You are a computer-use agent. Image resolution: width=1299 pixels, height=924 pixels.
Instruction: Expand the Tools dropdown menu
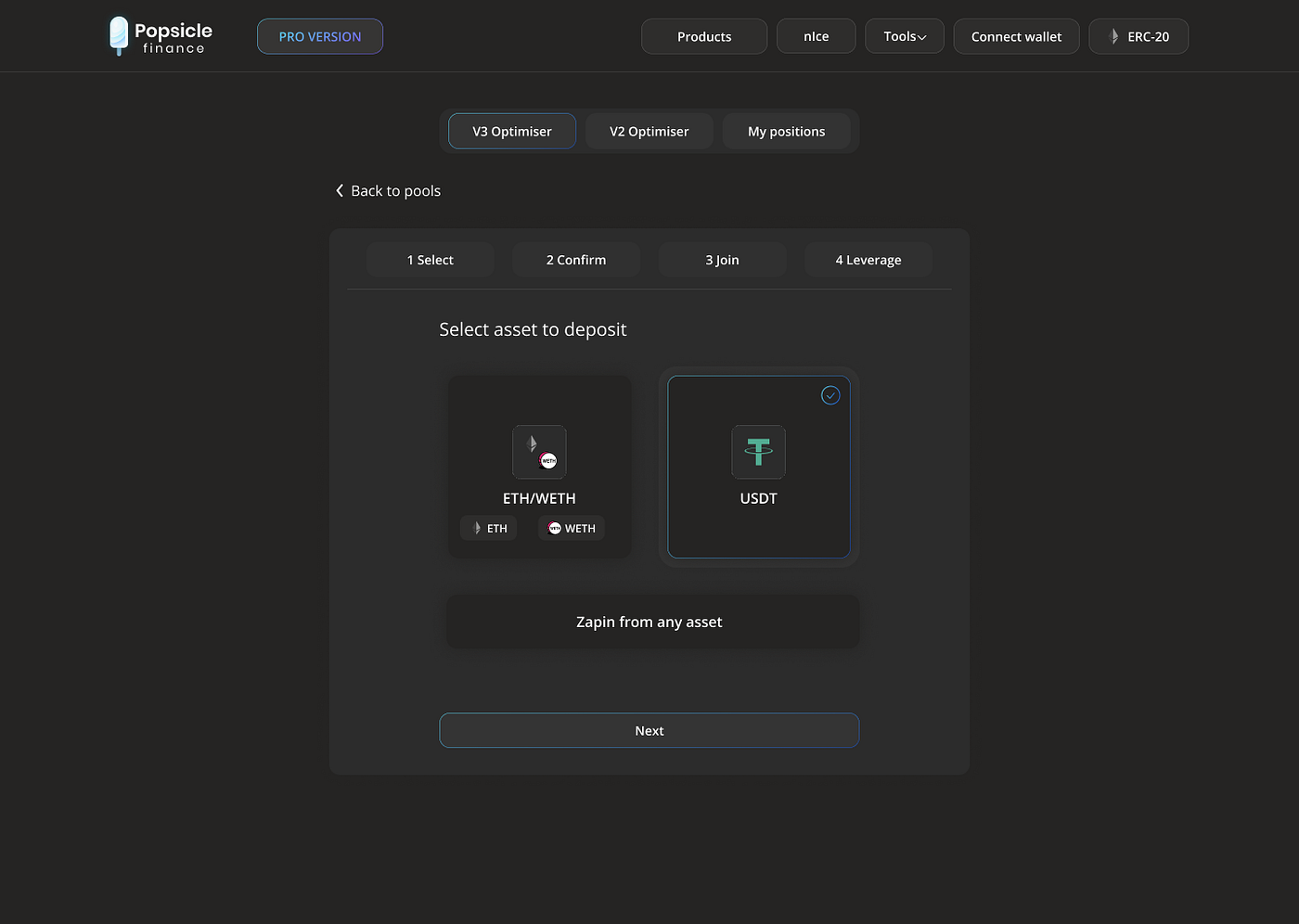pos(905,36)
